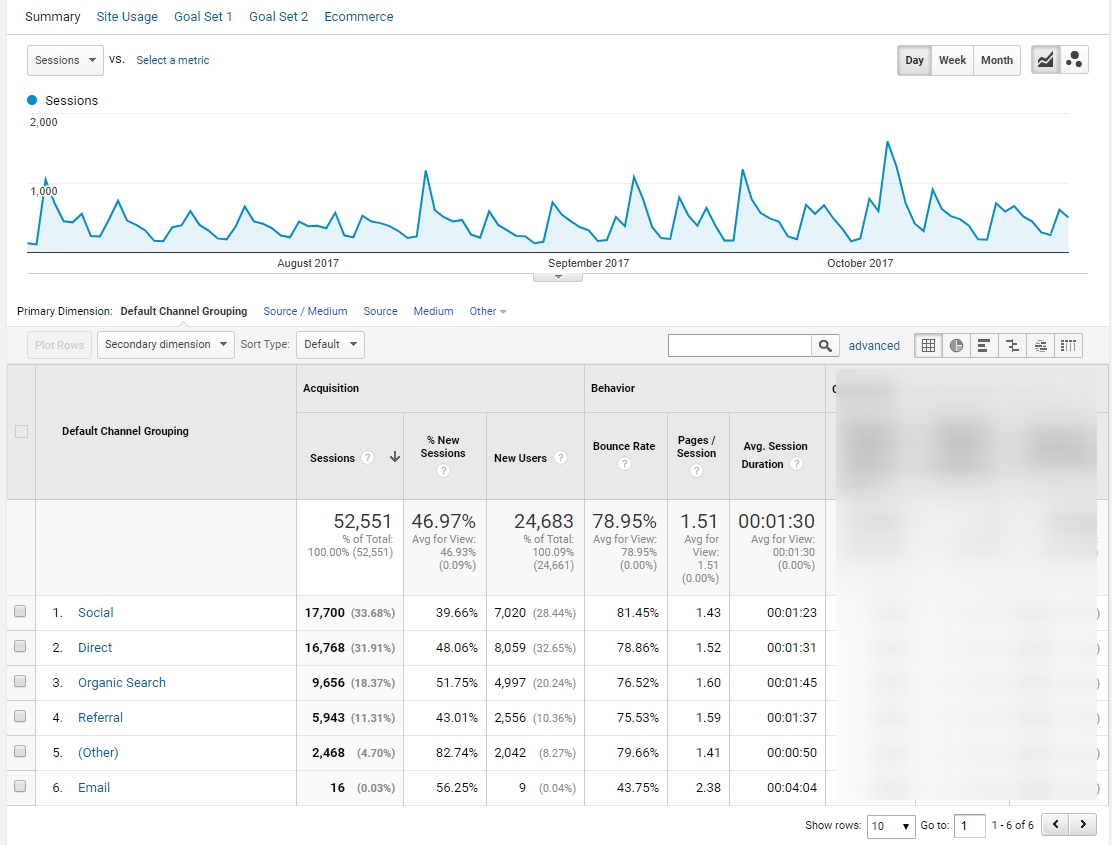
Task: Expand the Secondary dimension dropdown
Action: (165, 345)
